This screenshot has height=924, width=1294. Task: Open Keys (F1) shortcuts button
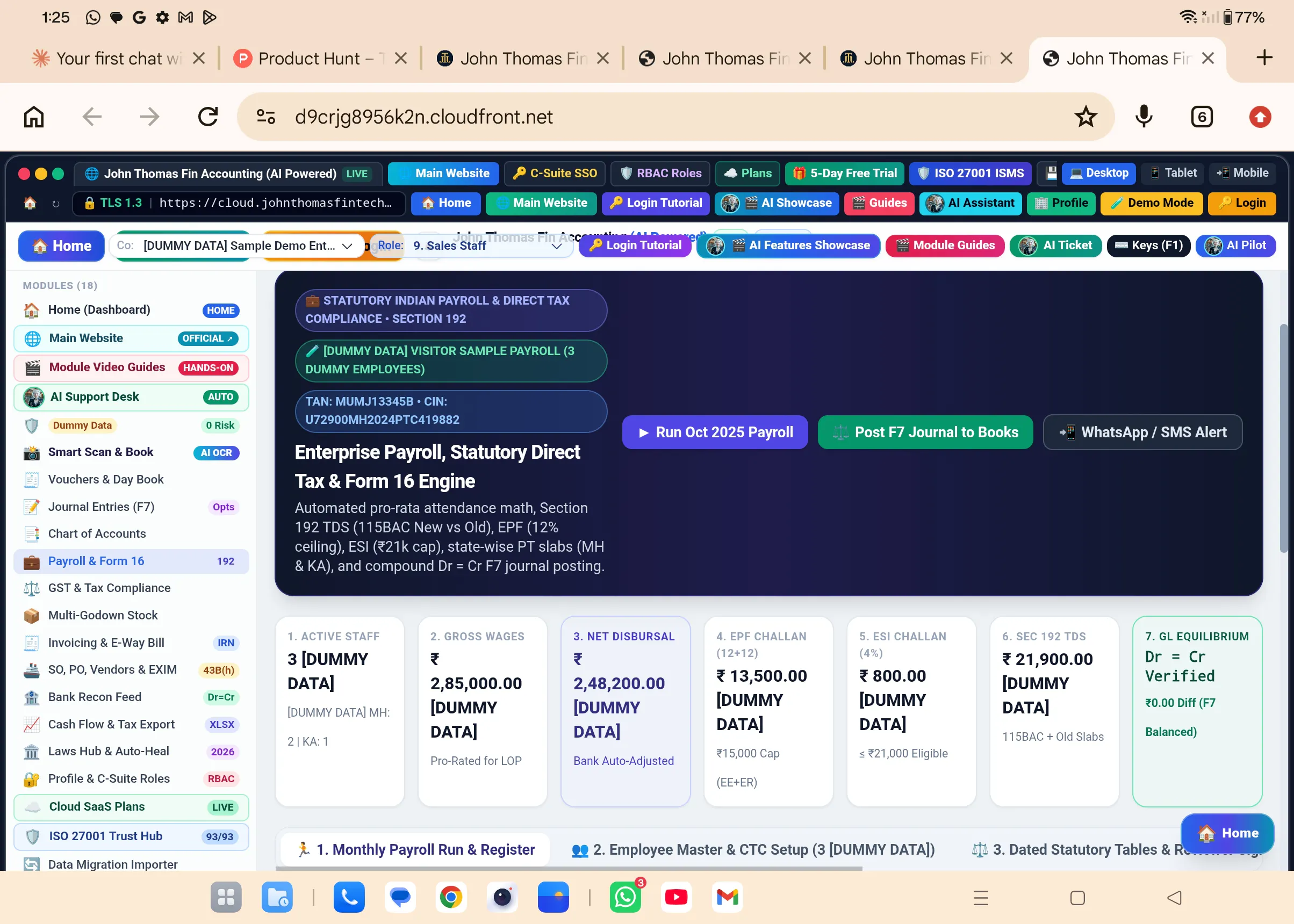(1148, 246)
